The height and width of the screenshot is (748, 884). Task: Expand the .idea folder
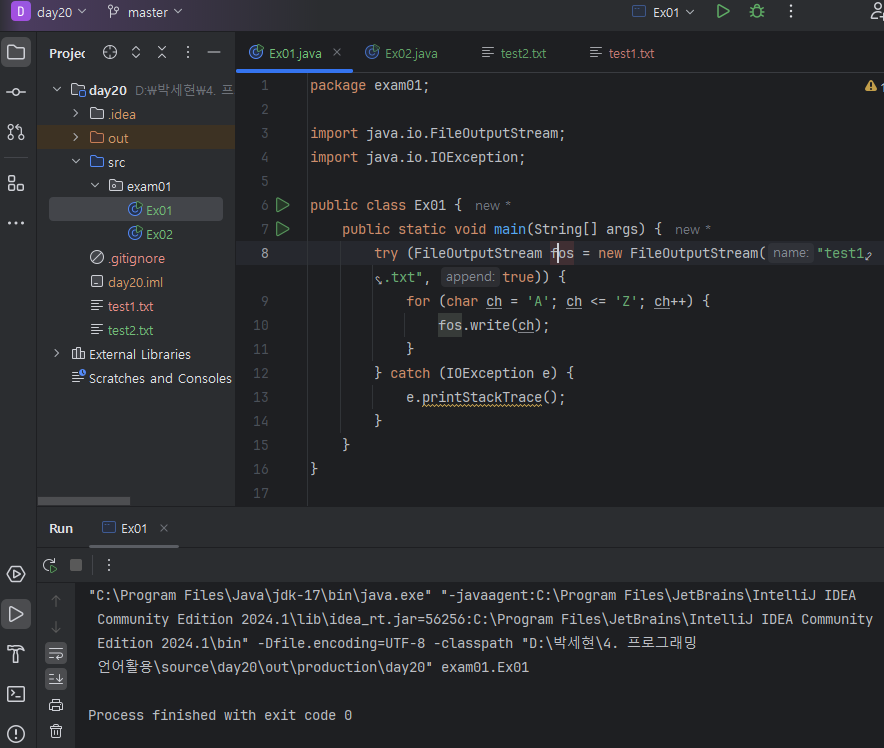76,113
